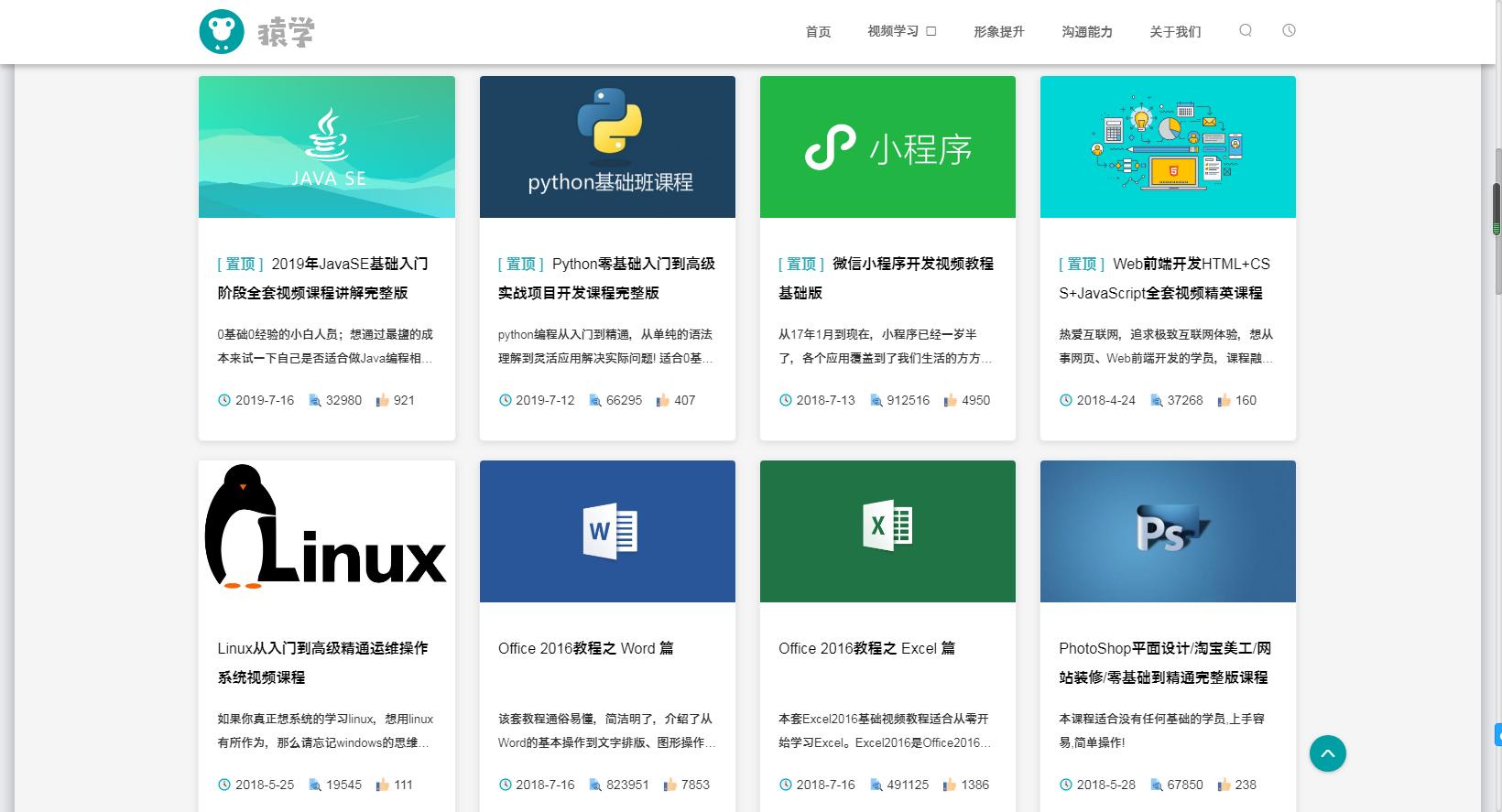The image size is (1502, 812).
Task: Open Office 2016教程之 Excel 篇 title
Action: pyautogui.click(x=866, y=648)
